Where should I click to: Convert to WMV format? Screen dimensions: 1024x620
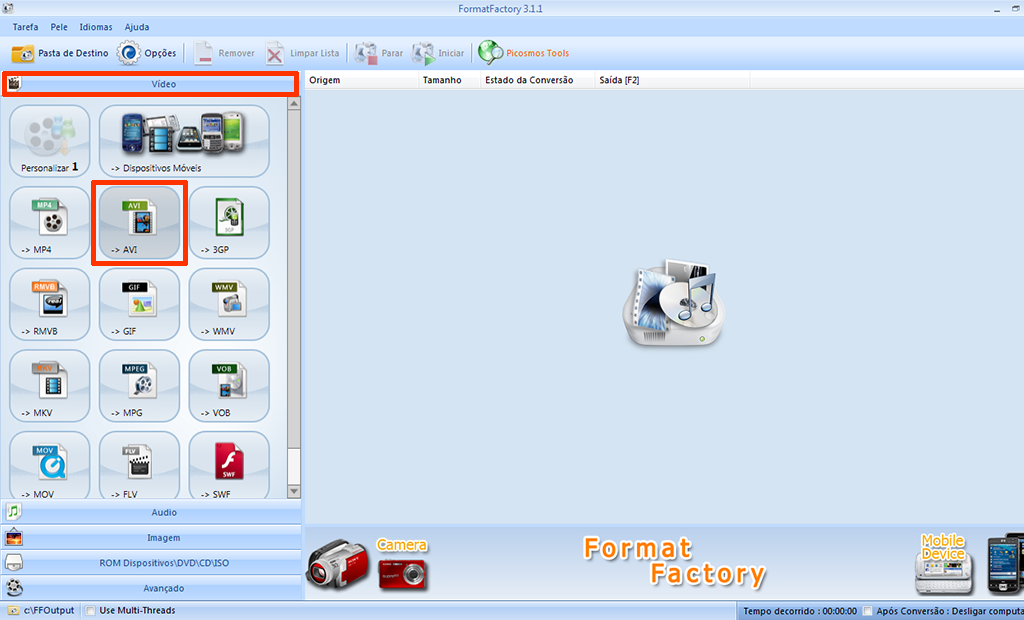229,304
